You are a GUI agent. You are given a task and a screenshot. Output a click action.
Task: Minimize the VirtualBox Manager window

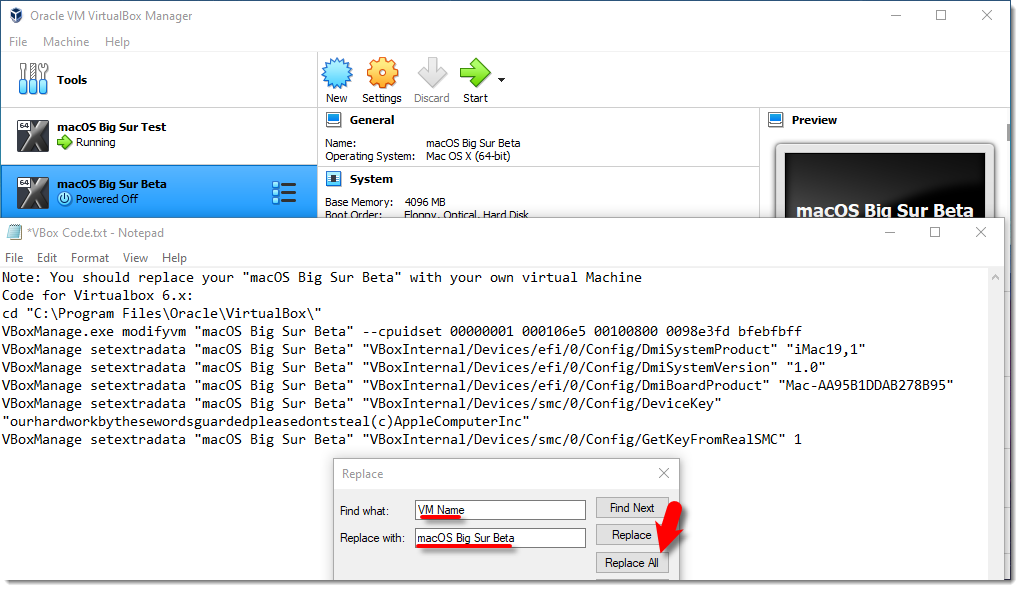coord(896,15)
